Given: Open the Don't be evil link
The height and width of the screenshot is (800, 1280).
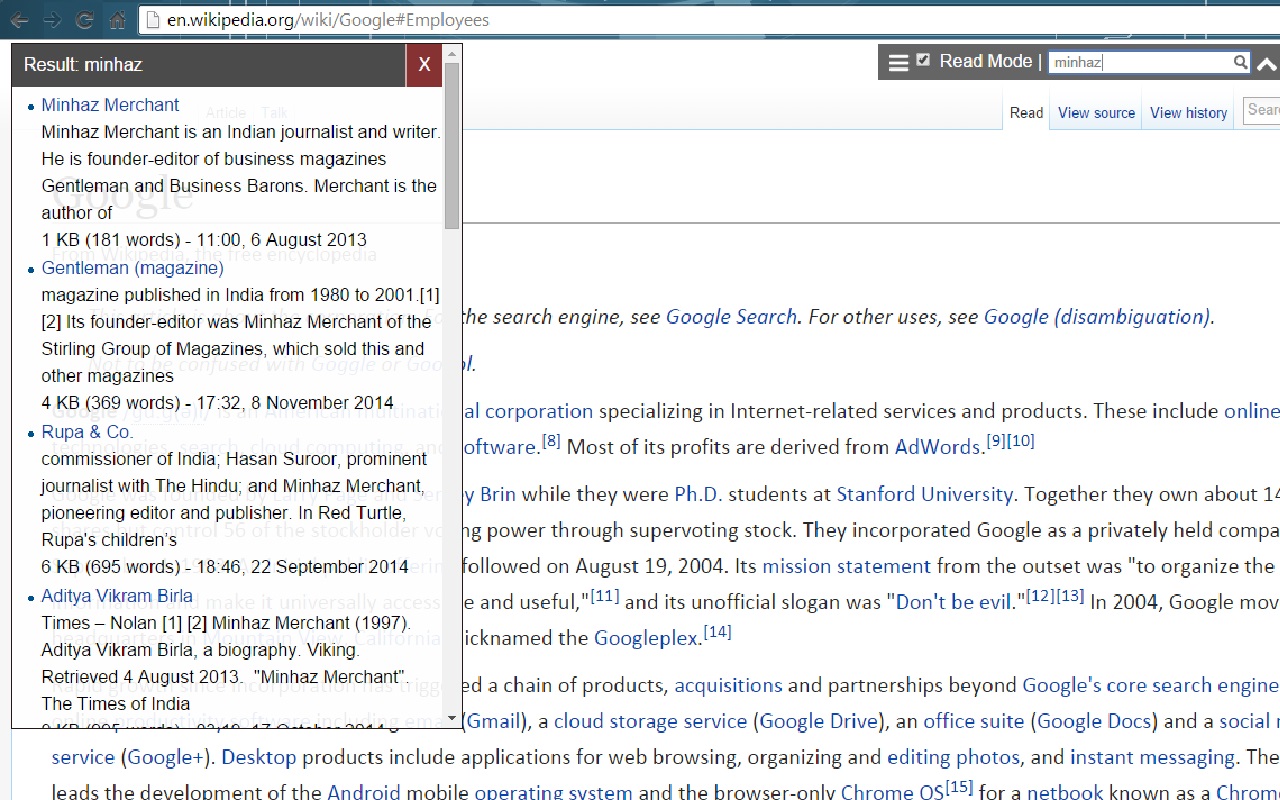Looking at the screenshot, I should coord(954,602).
